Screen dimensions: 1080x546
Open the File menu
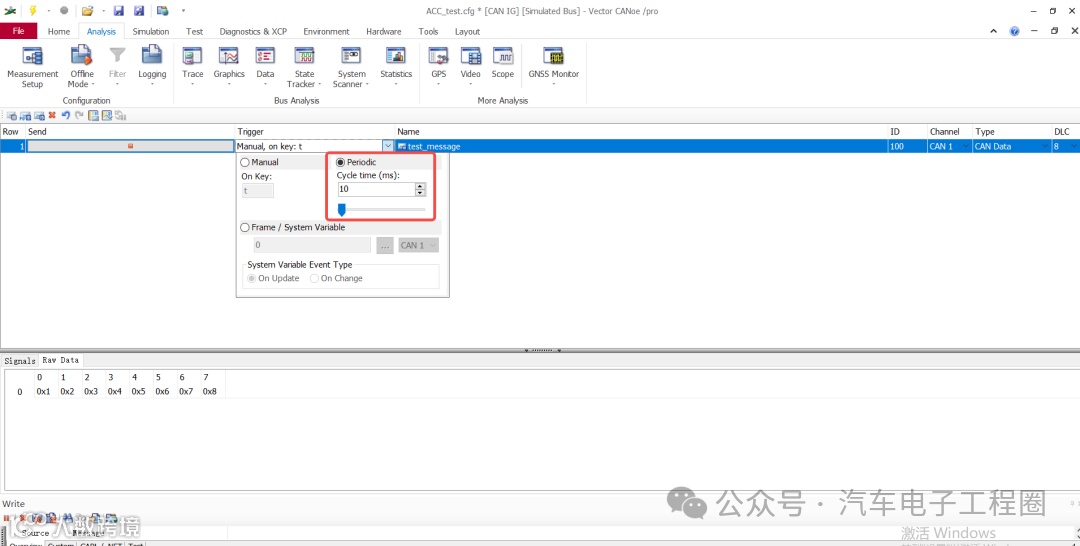[x=19, y=31]
